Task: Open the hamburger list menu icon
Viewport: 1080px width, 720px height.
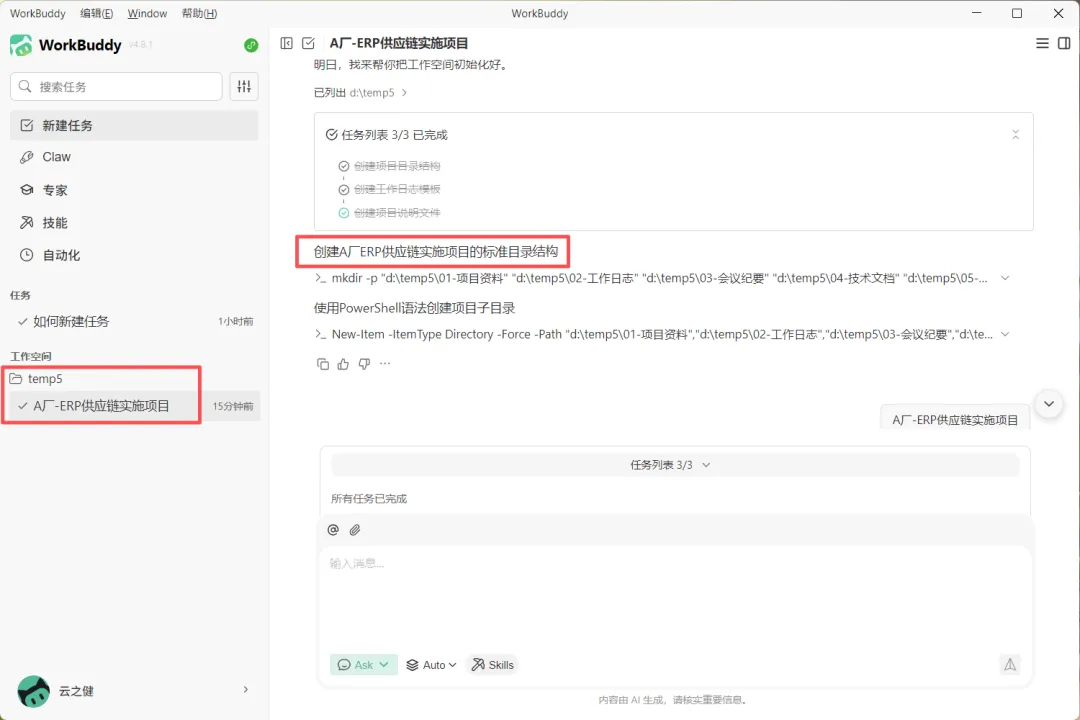Action: [x=1042, y=43]
